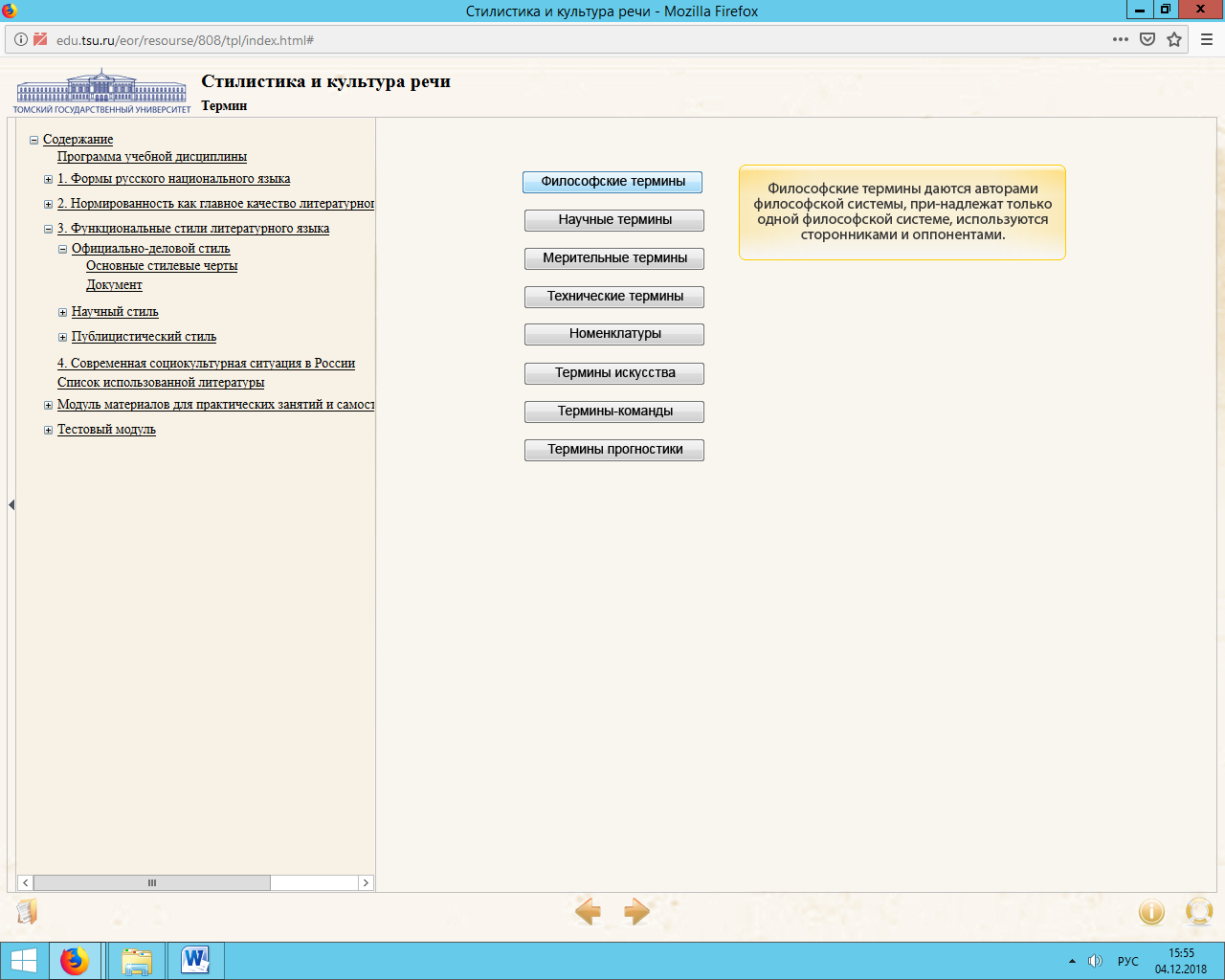This screenshot has height=980, width=1225.
Task: Expand the Тестовый модуль node
Action: [x=48, y=430]
